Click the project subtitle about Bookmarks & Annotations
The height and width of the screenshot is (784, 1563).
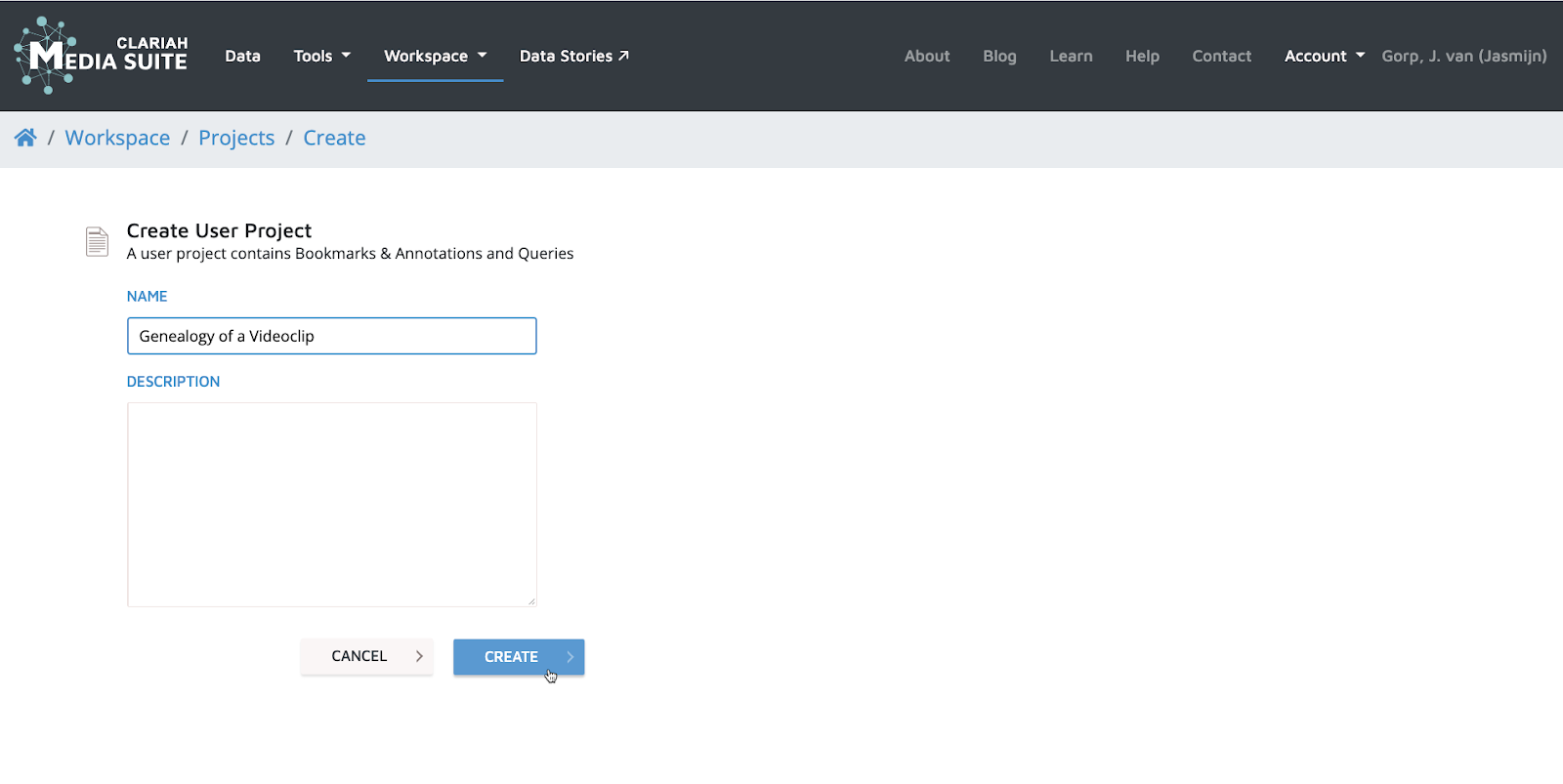[x=350, y=254]
